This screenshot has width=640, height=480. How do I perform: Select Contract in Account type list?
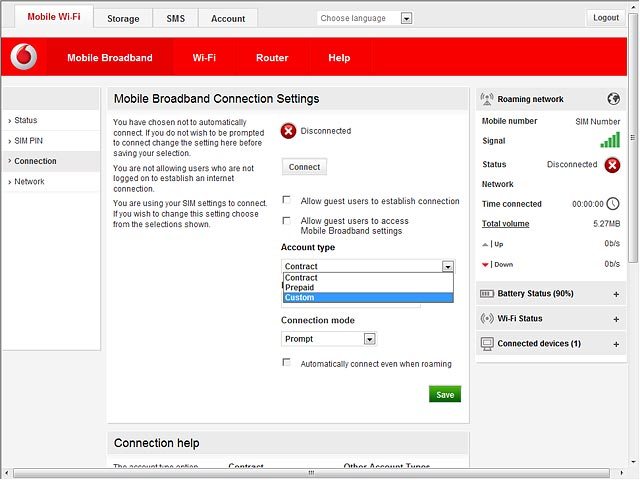click(x=368, y=278)
